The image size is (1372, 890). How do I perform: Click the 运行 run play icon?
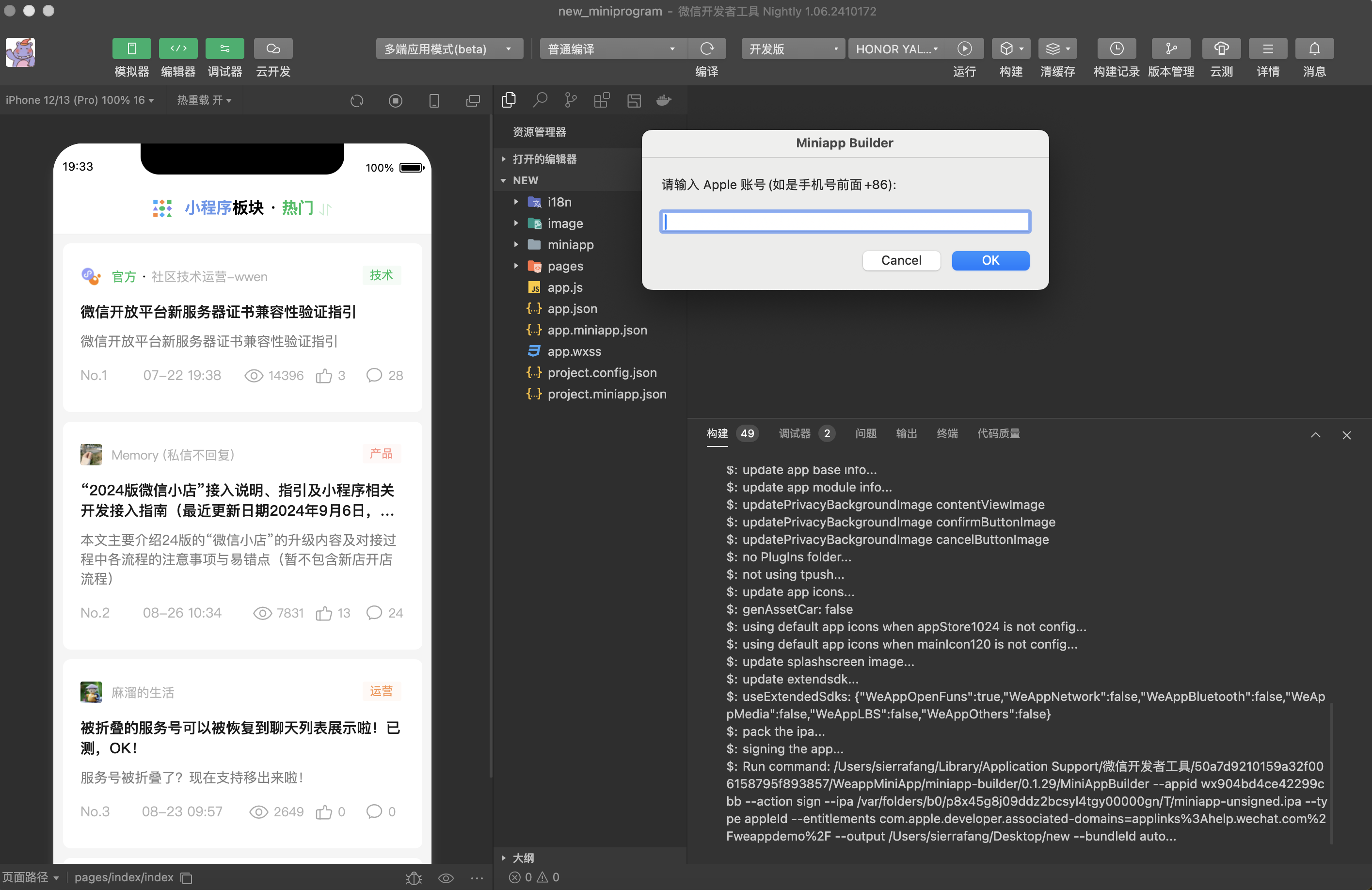click(x=964, y=49)
